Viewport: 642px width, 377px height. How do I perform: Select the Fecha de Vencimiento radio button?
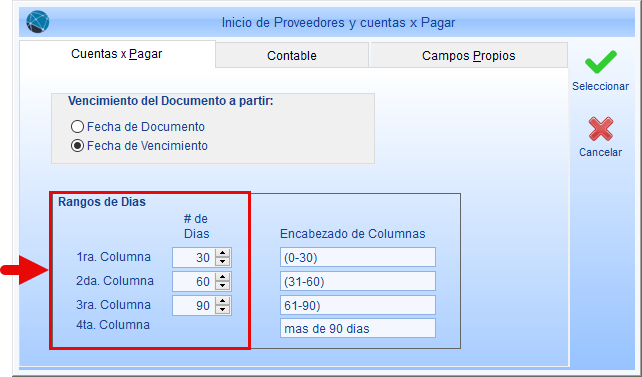(x=77, y=146)
